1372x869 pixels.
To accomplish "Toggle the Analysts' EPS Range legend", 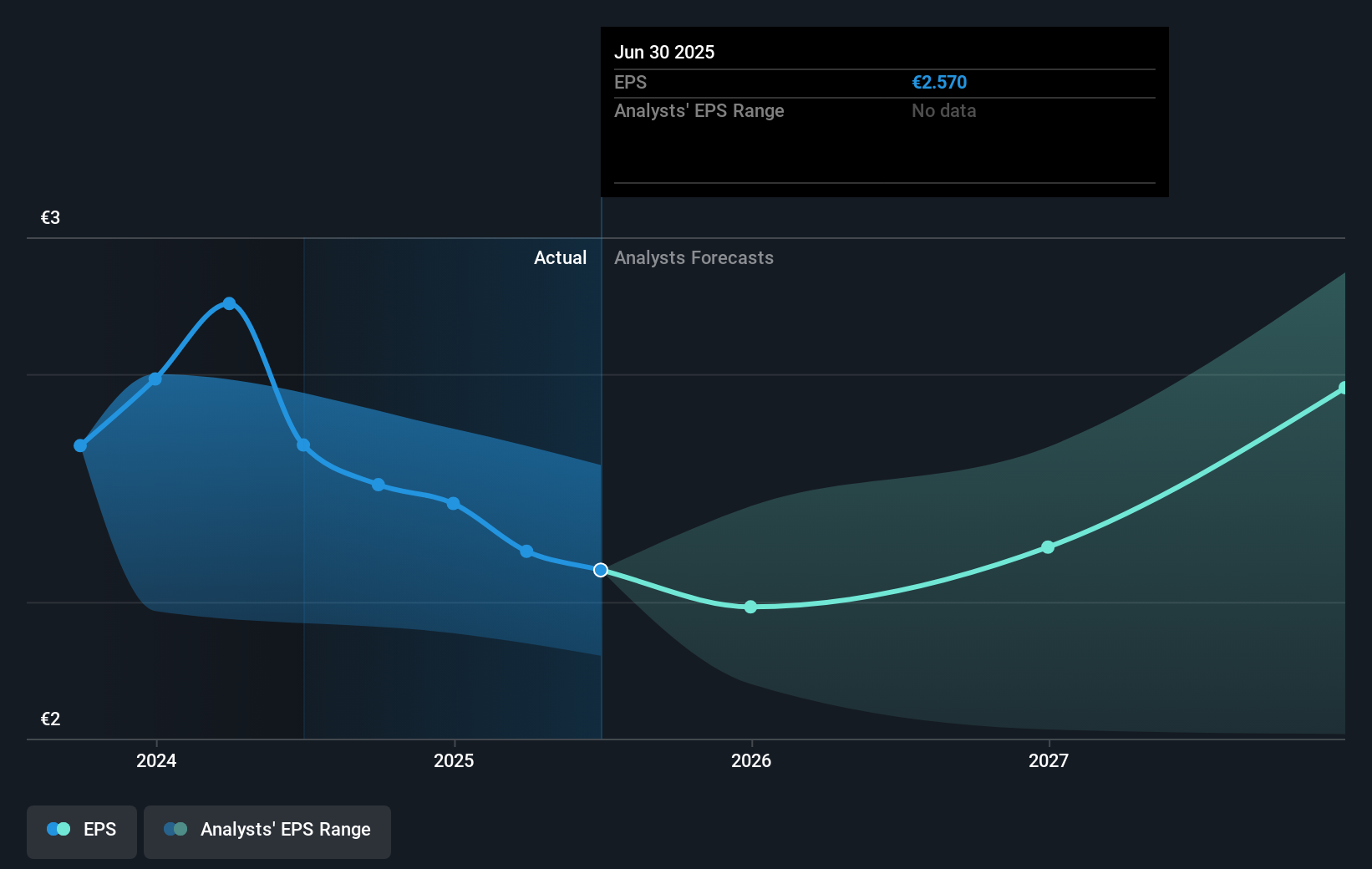I will point(267,831).
